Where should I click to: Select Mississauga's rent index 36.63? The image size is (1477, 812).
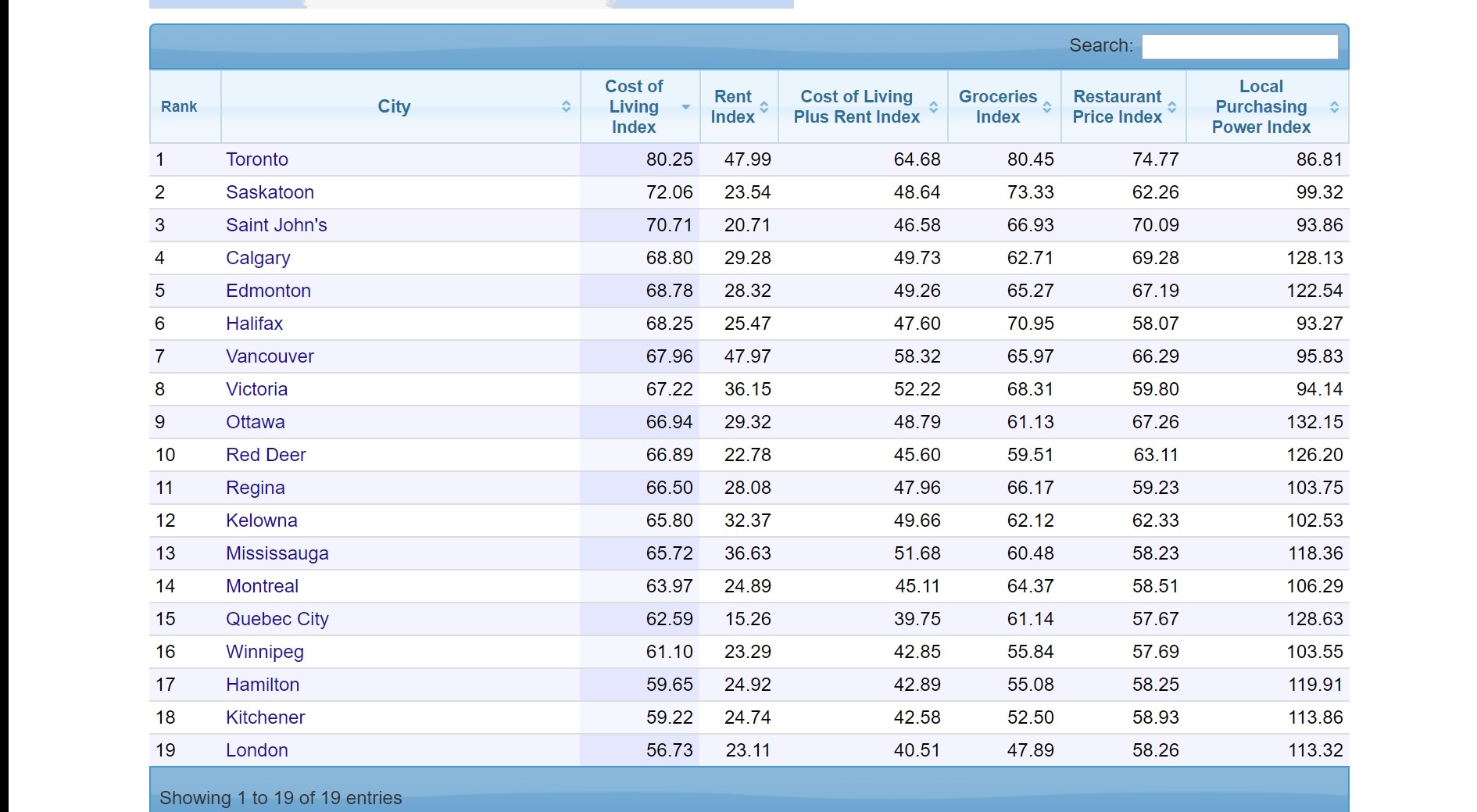[748, 553]
